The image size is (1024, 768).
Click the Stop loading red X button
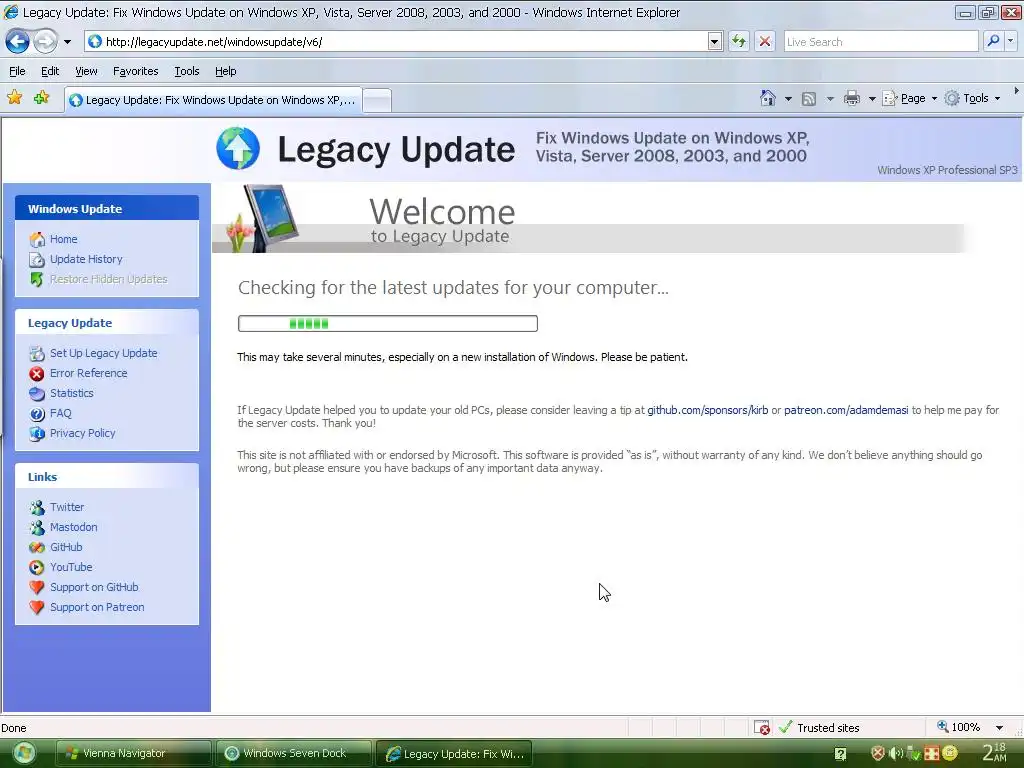coord(764,42)
